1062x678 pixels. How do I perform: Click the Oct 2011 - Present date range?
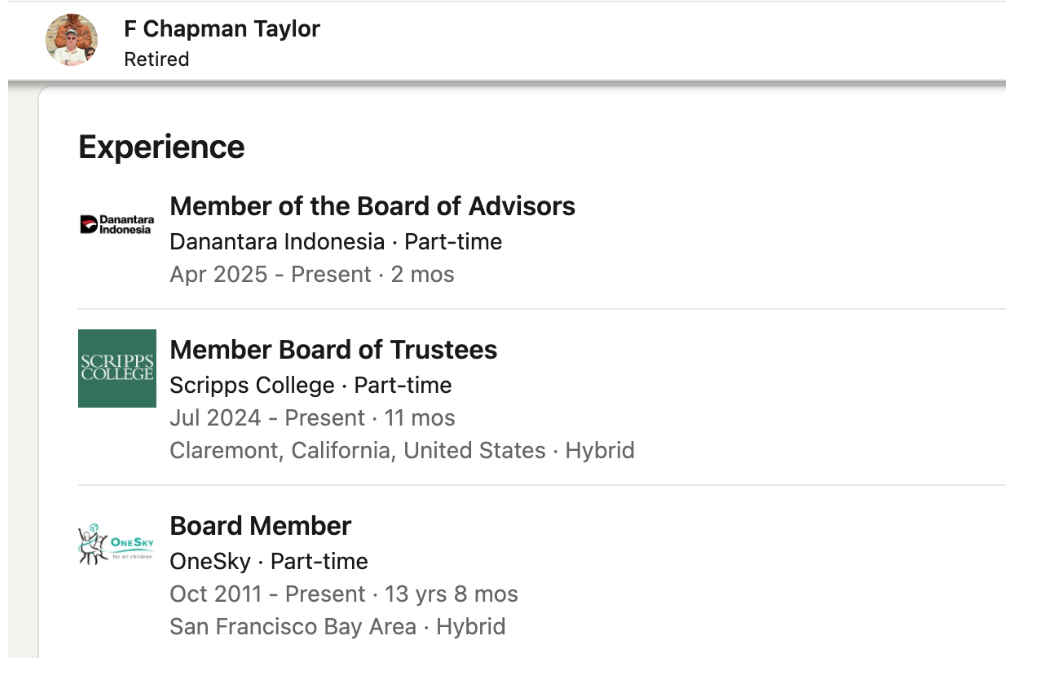point(270,594)
